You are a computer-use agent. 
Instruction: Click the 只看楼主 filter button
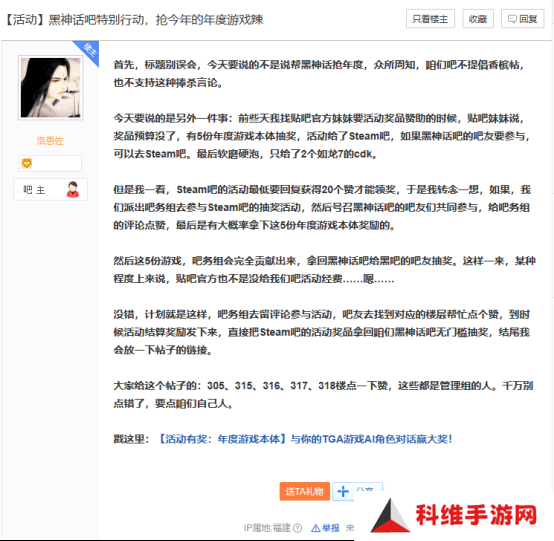pos(430,19)
